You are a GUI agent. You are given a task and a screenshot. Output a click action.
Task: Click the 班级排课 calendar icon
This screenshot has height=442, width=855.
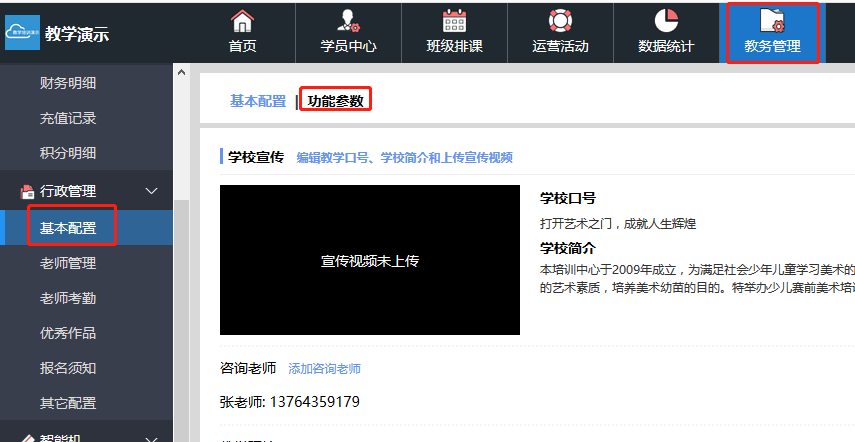coord(454,20)
